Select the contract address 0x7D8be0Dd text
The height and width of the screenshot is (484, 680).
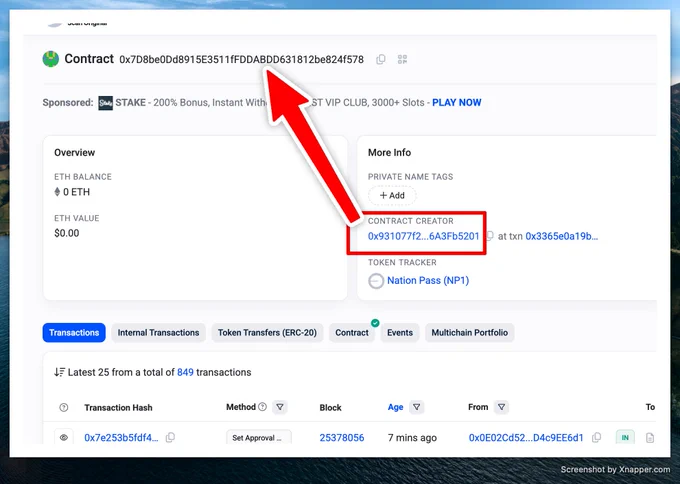pos(242,59)
